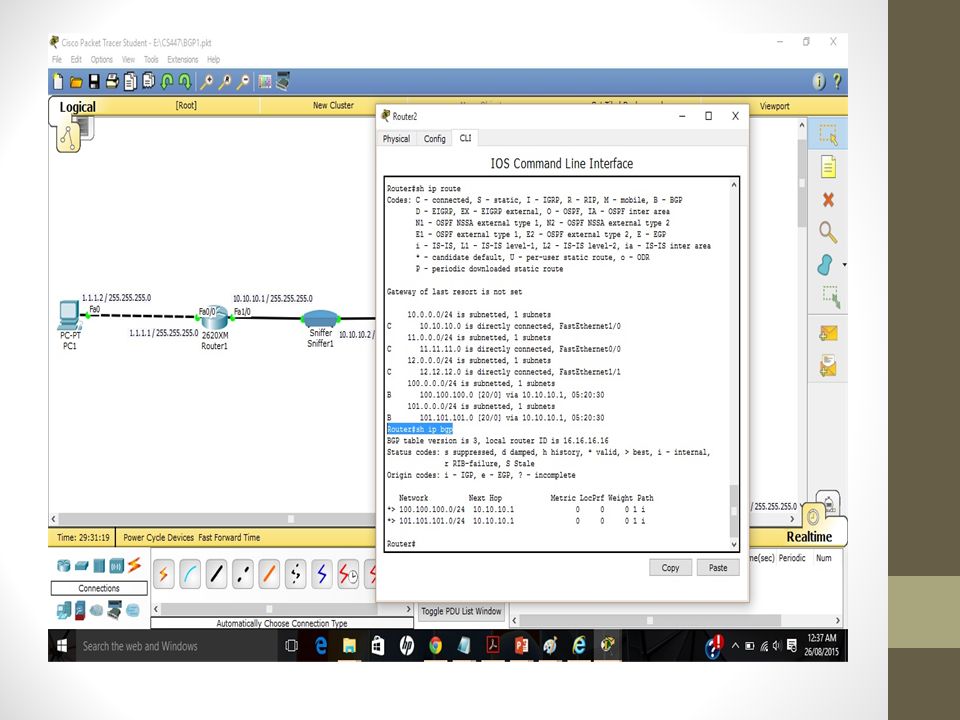
Task: Save the network with the floppy icon
Action: (x=94, y=81)
